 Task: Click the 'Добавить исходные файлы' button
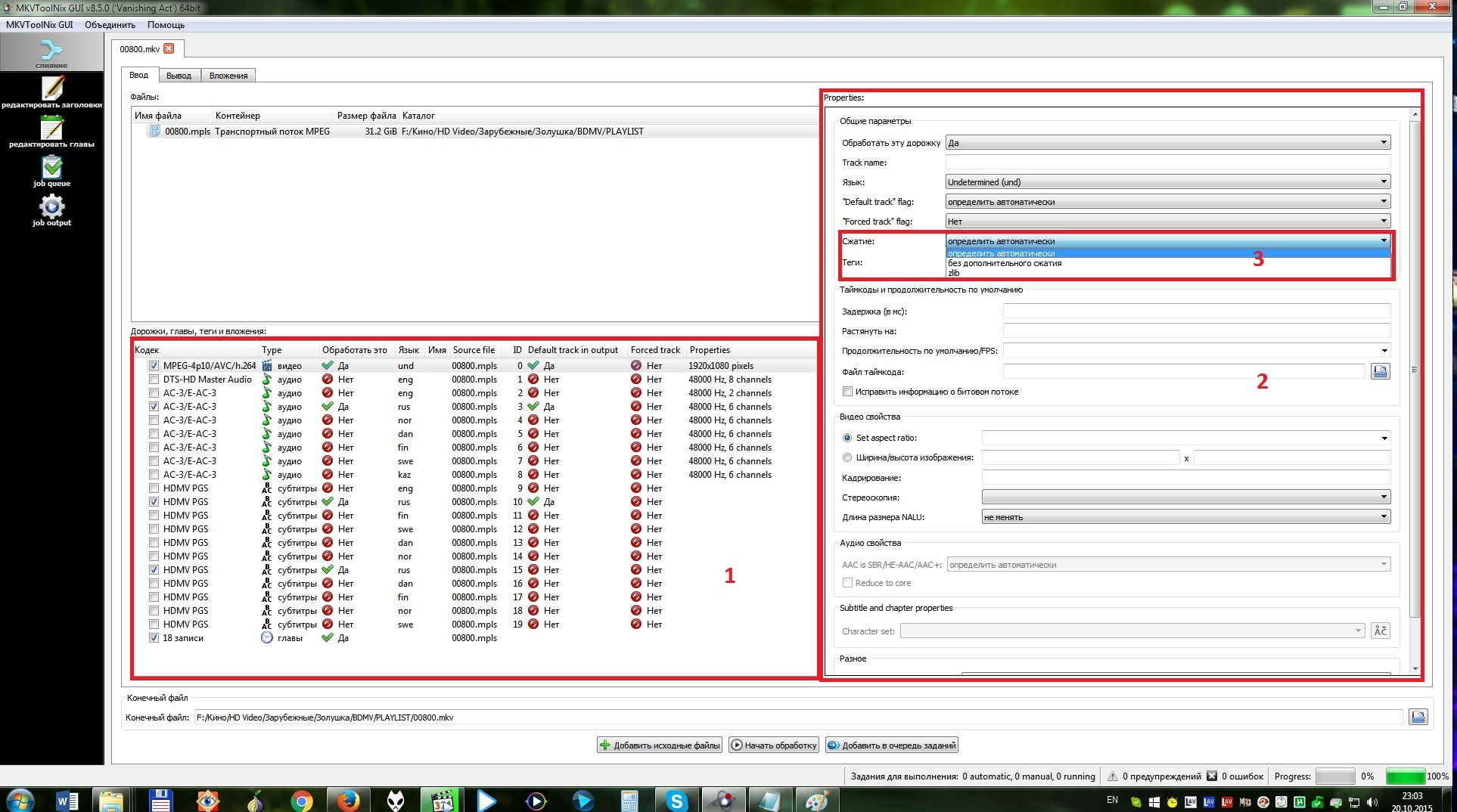point(659,745)
